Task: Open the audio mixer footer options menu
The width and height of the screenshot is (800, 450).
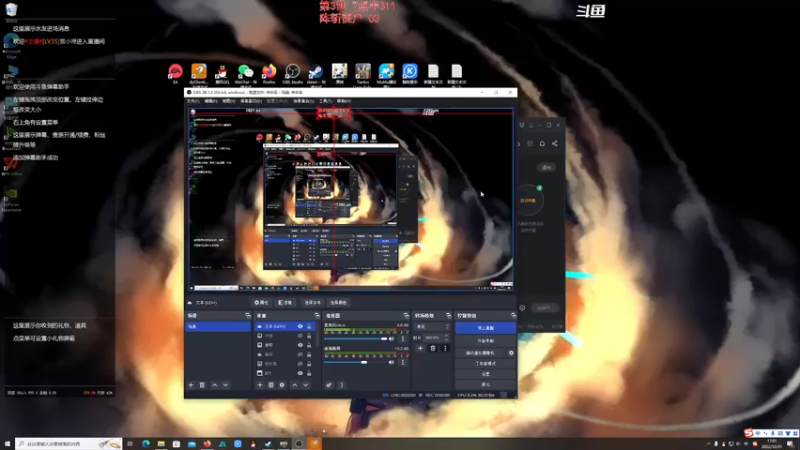Action: tap(342, 385)
